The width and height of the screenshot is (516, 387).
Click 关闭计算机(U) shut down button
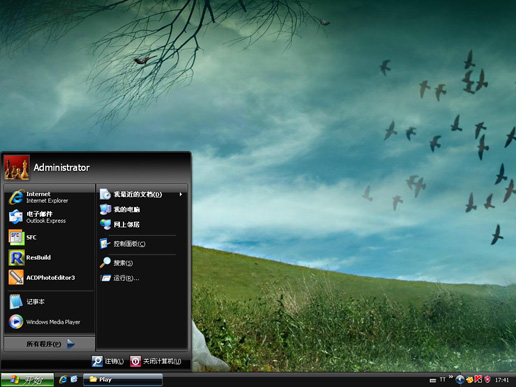point(156,361)
